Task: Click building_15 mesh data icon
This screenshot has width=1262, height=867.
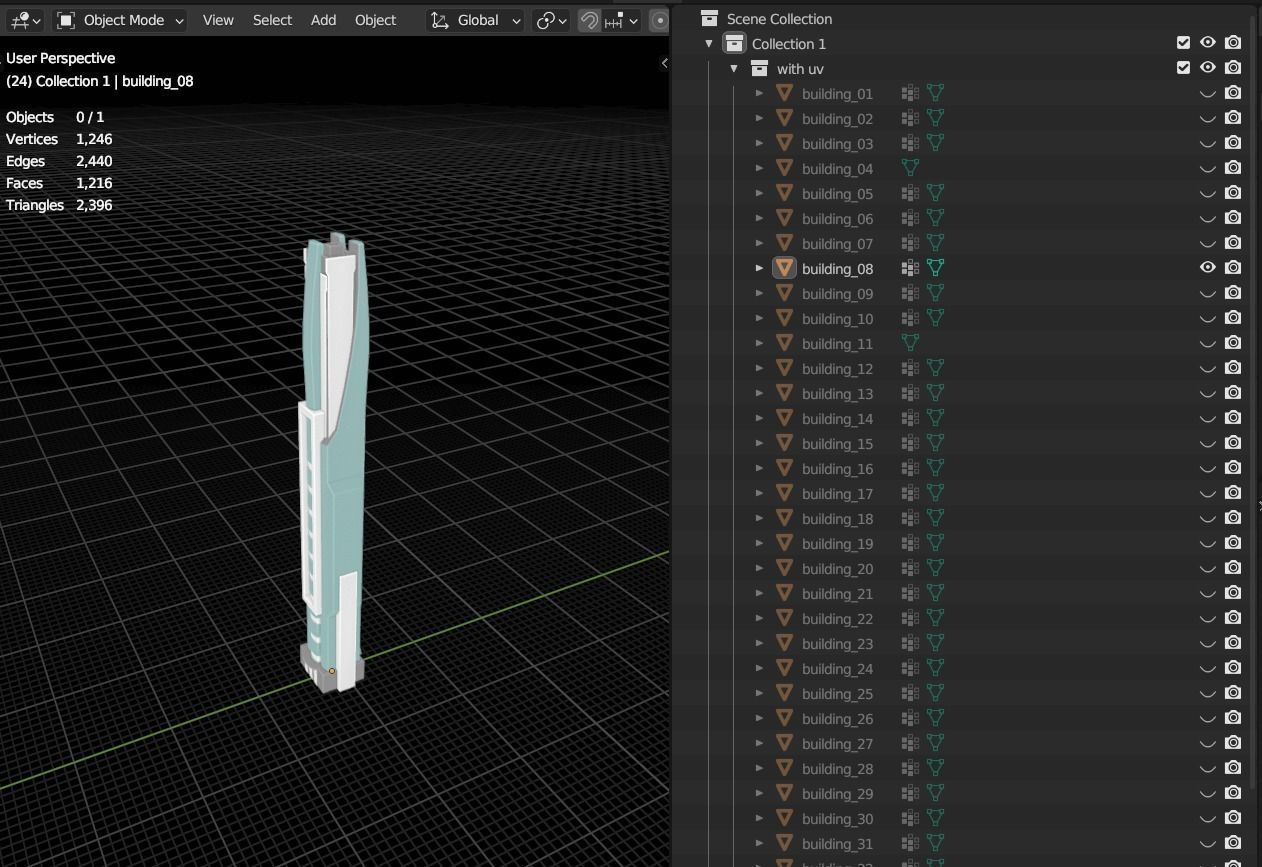Action: pos(936,443)
